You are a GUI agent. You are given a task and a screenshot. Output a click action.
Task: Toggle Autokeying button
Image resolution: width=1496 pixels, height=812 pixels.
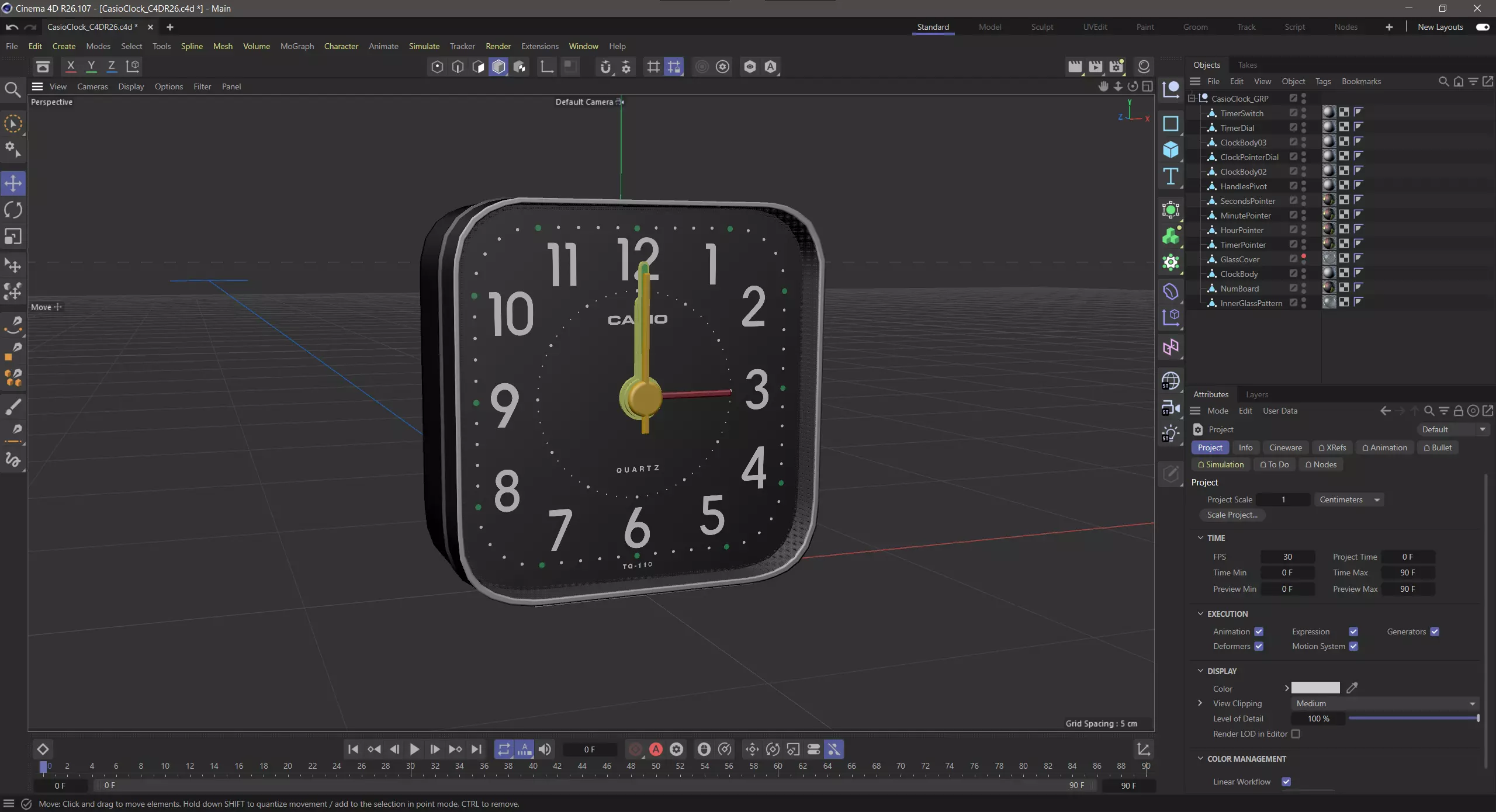(656, 749)
